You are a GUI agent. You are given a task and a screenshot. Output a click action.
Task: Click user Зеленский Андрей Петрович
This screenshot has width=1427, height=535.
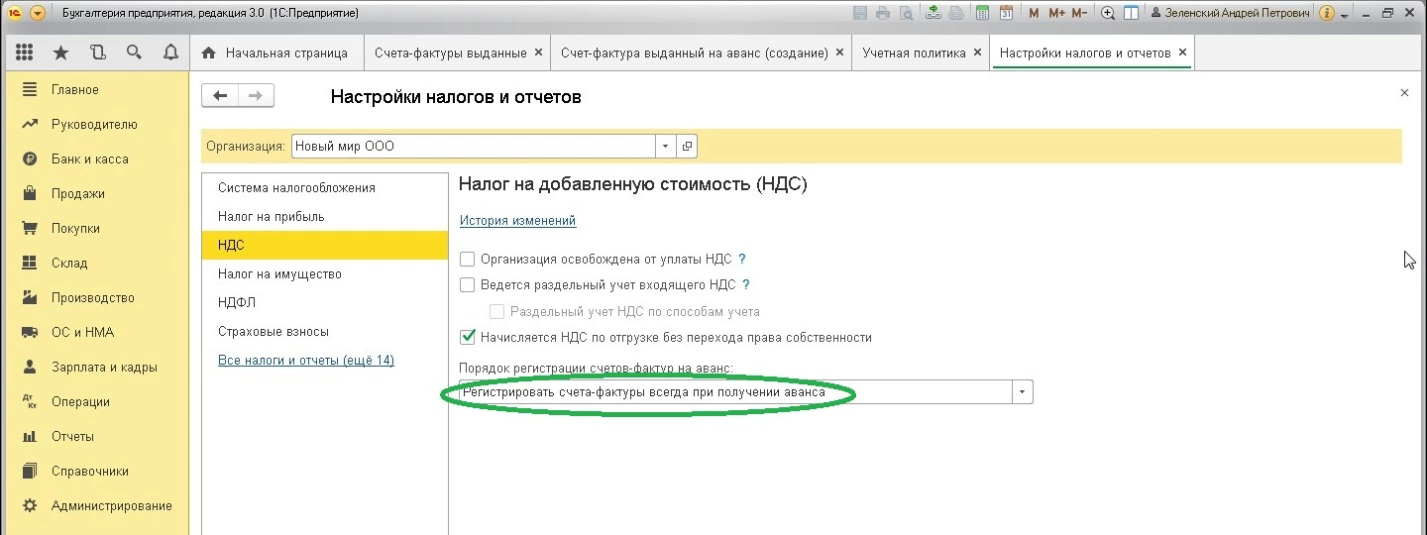(1230, 14)
